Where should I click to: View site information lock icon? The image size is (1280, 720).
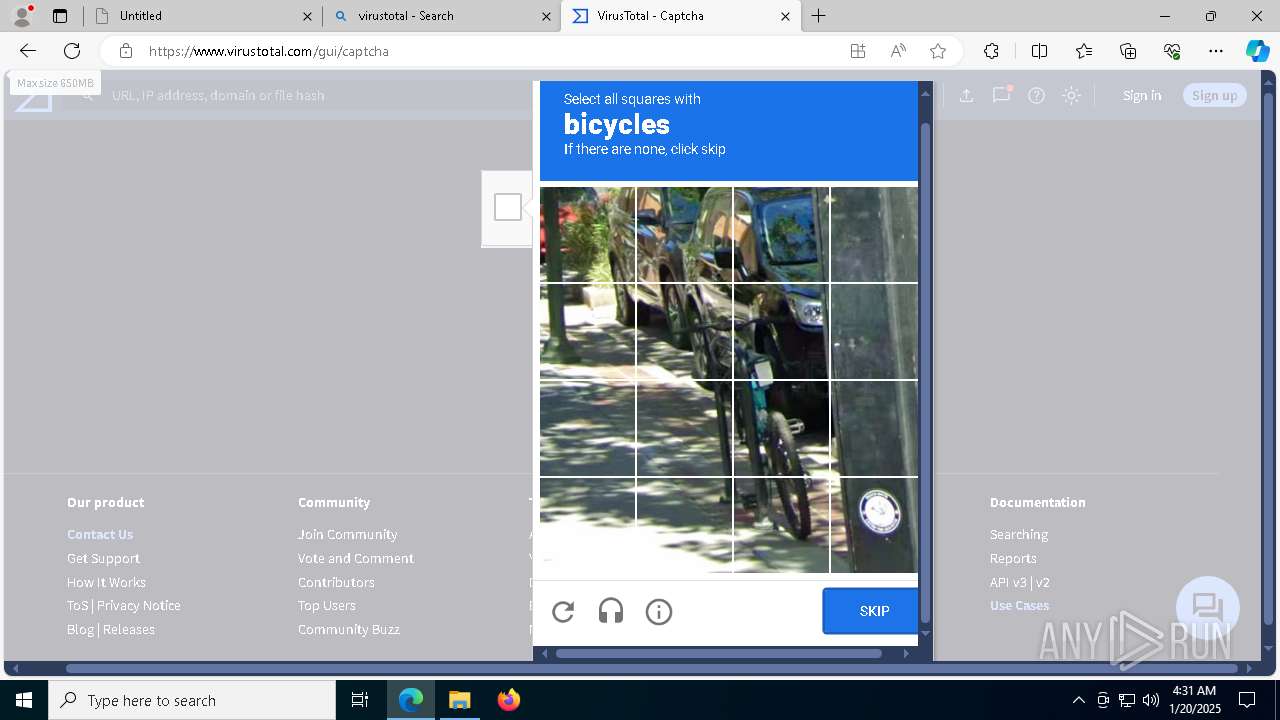pos(126,51)
